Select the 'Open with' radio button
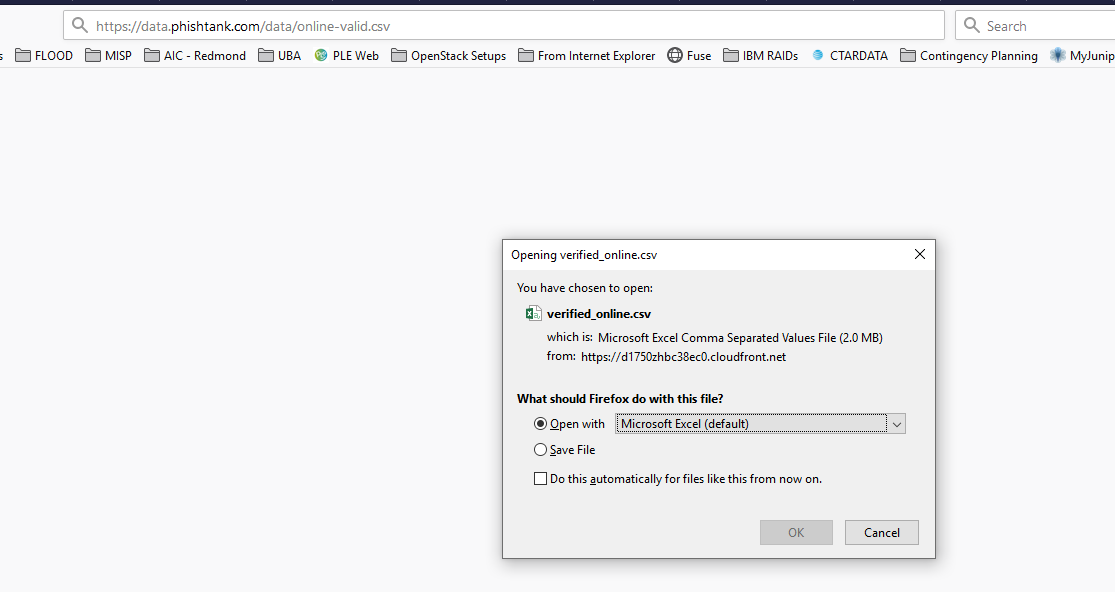 540,423
